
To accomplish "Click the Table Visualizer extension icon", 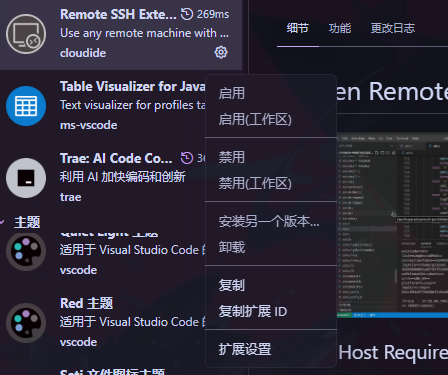I will pos(26,106).
